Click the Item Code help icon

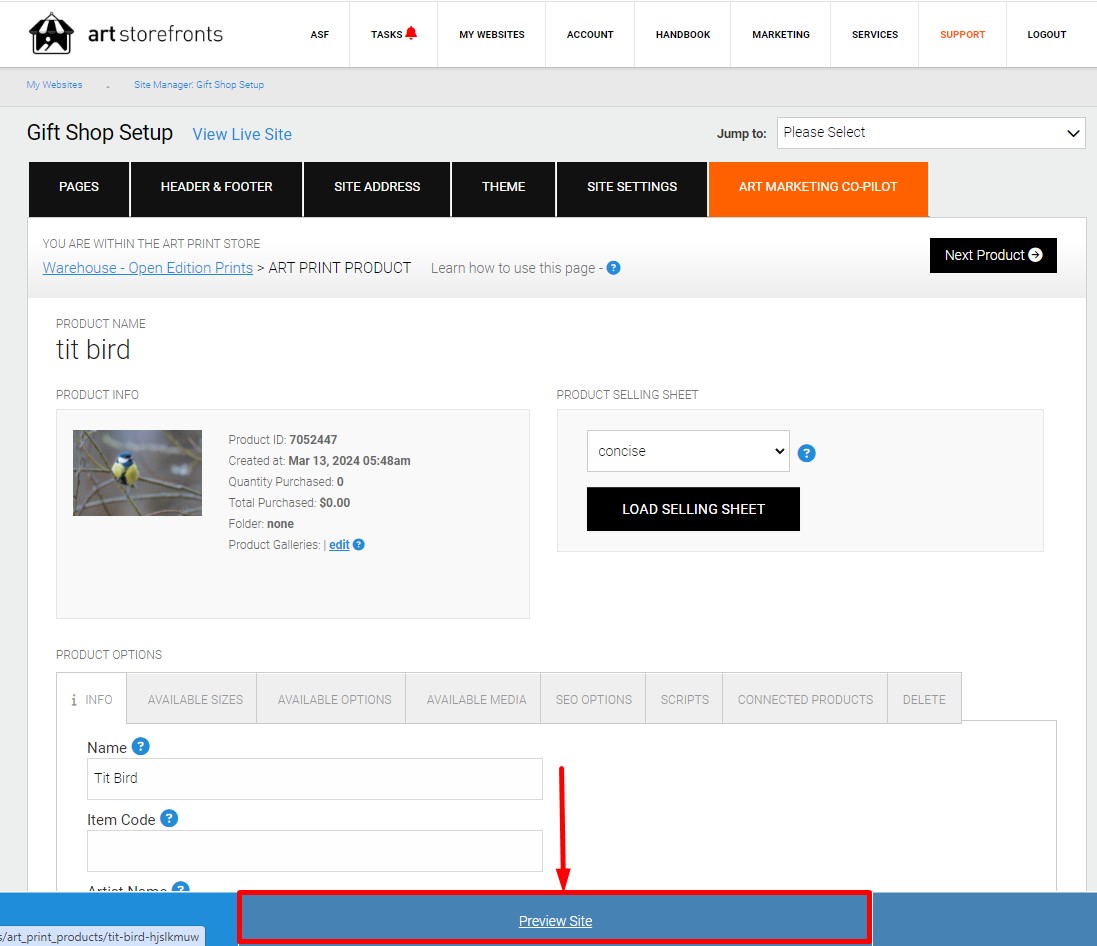169,818
